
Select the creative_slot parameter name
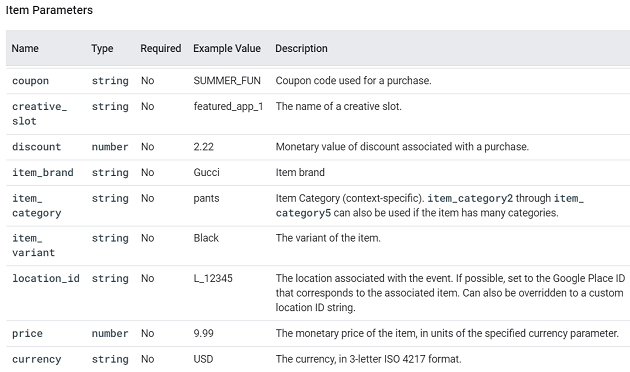click(x=39, y=114)
